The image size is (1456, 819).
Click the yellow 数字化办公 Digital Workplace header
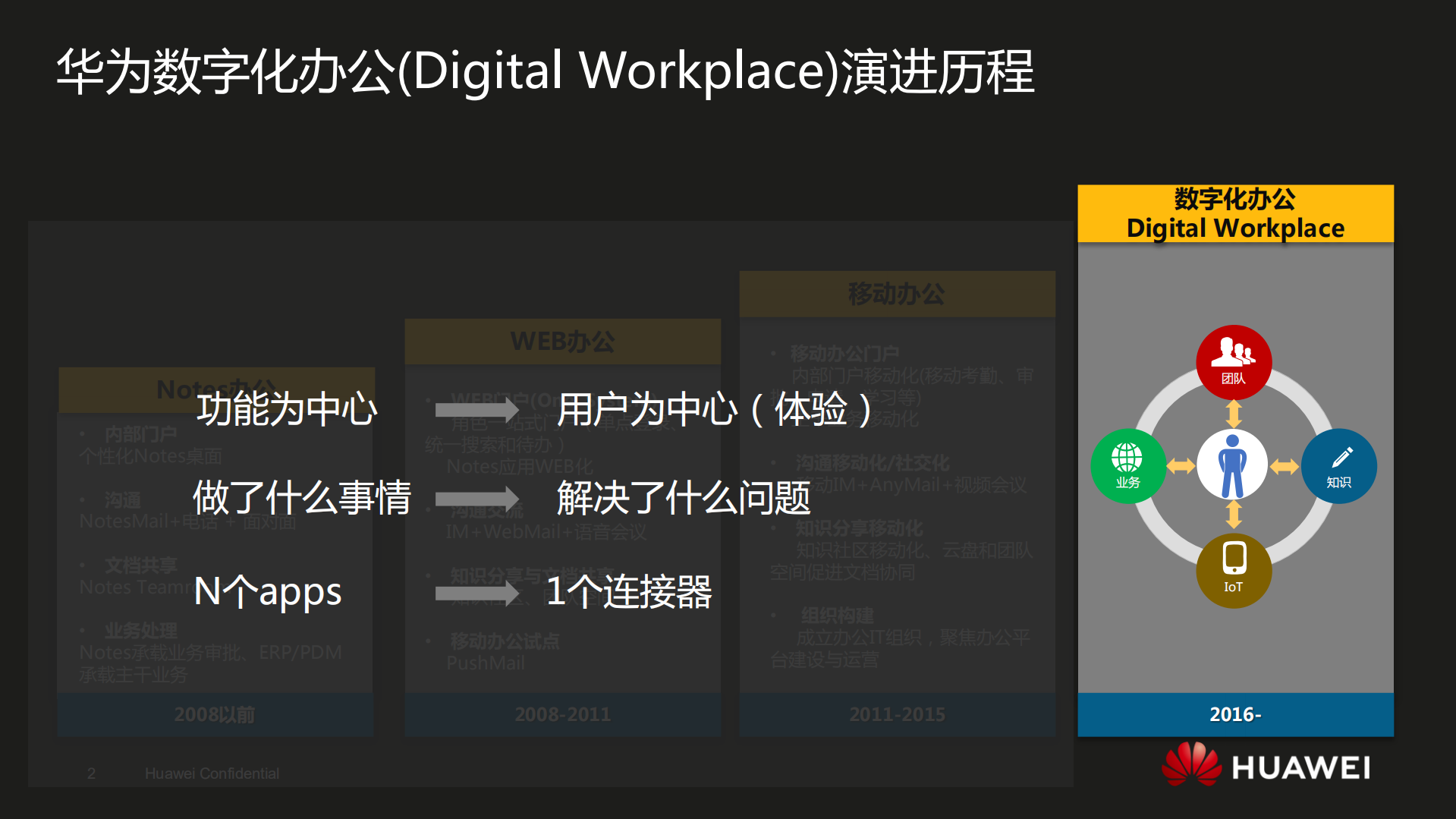(x=1234, y=213)
